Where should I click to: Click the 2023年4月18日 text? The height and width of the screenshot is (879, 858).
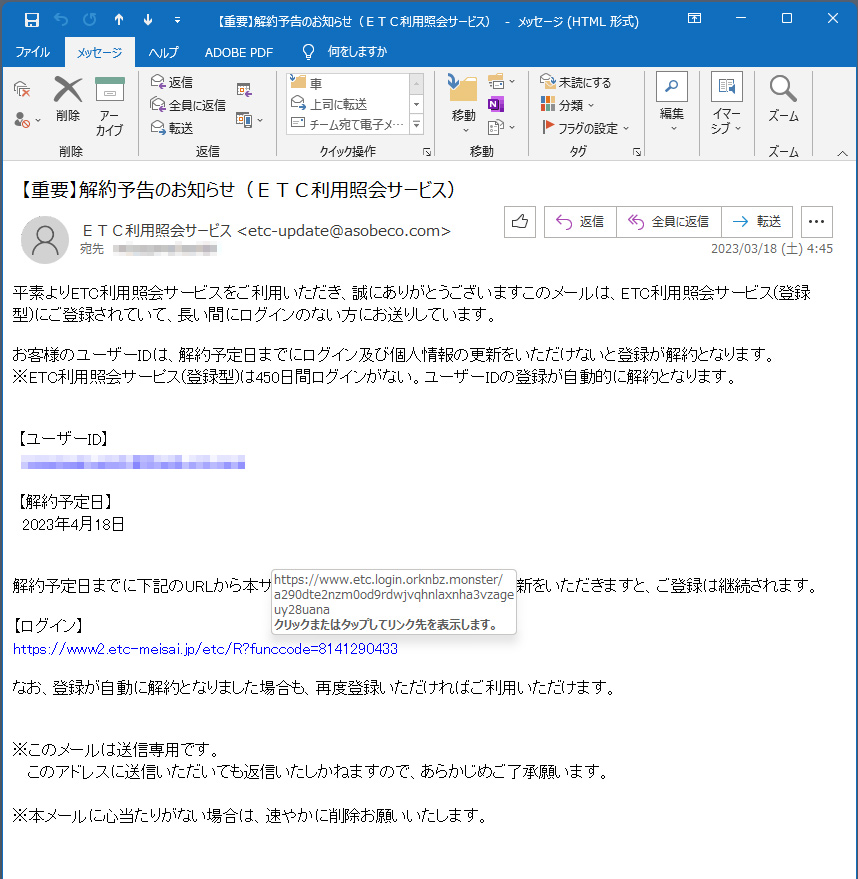click(73, 524)
